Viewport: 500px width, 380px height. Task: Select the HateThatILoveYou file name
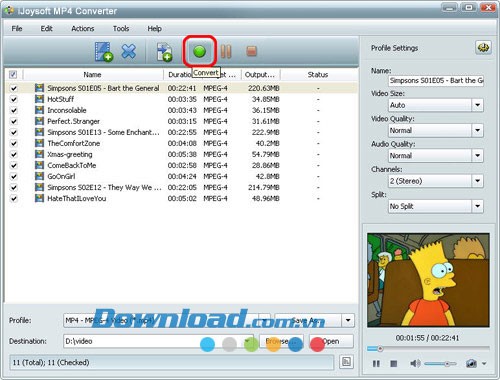pos(77,198)
